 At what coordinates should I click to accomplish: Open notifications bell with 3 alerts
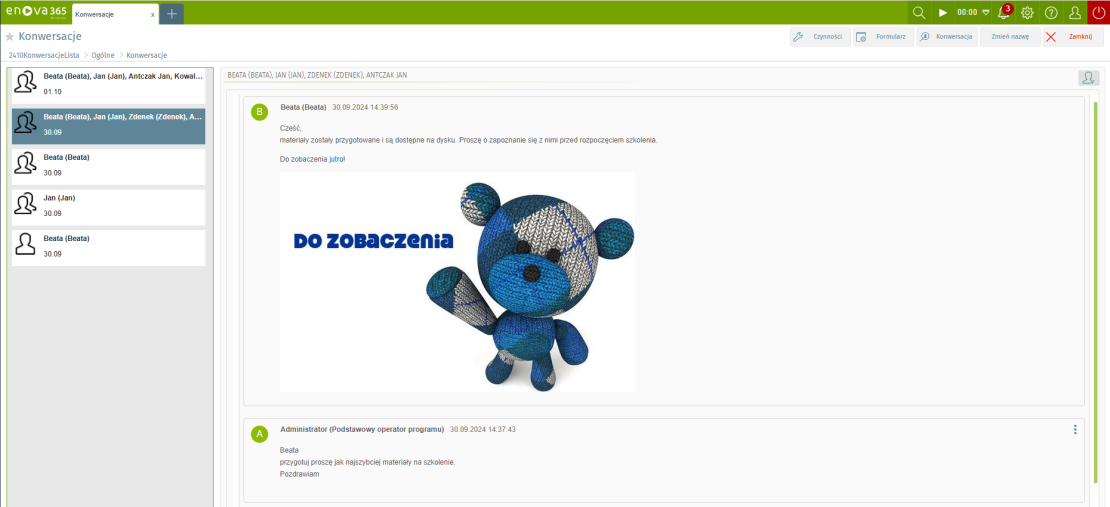pyautogui.click(x=1004, y=13)
